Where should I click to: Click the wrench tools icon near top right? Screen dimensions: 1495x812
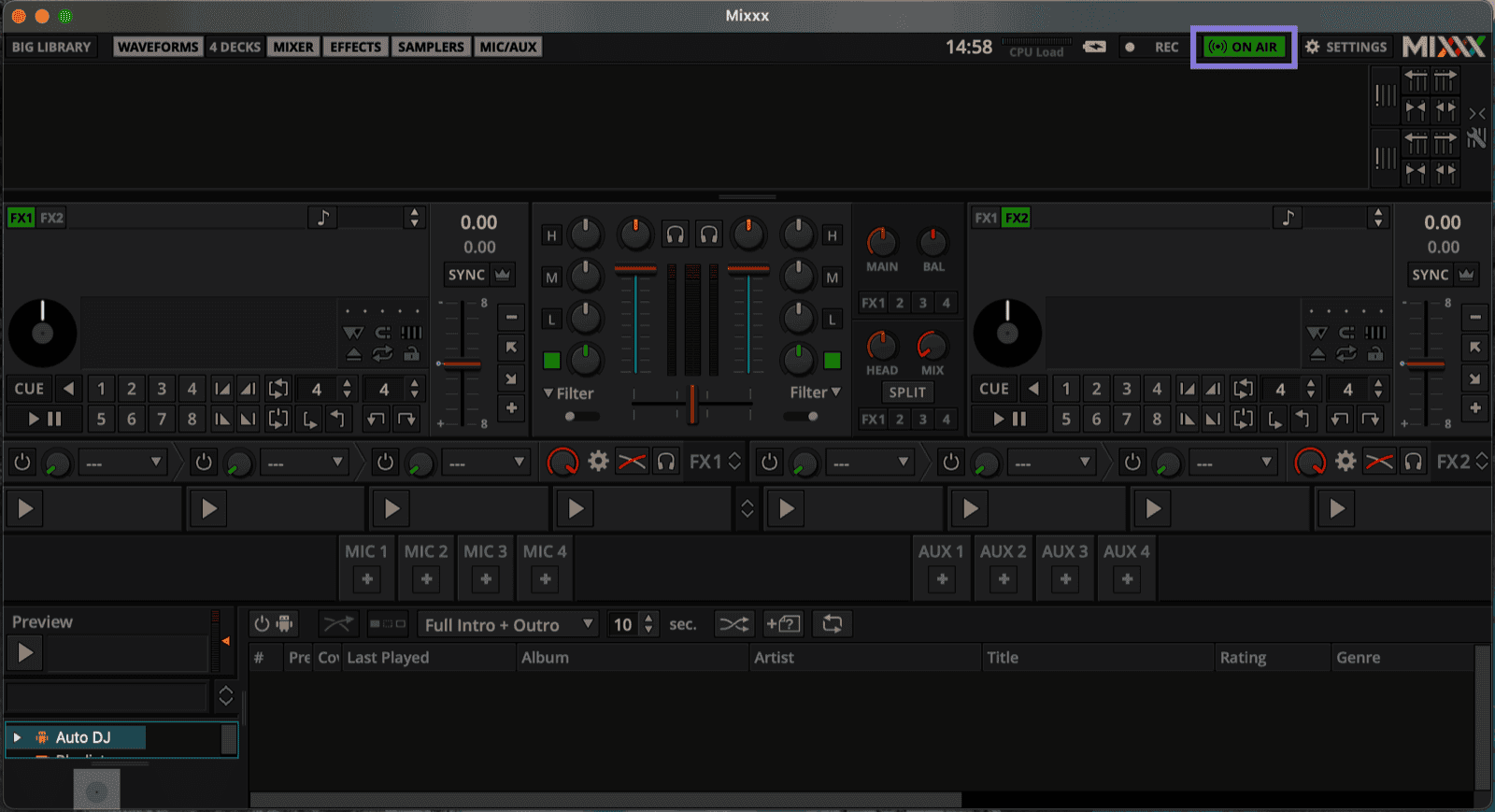click(x=1476, y=138)
